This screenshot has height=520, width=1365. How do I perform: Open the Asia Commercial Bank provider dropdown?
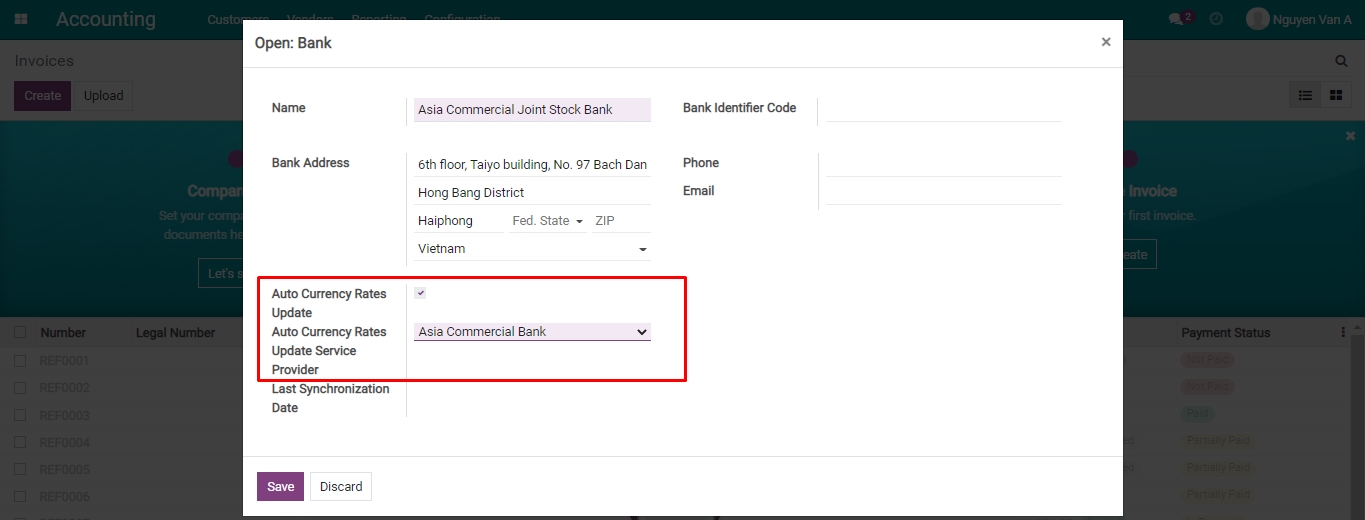(x=532, y=332)
